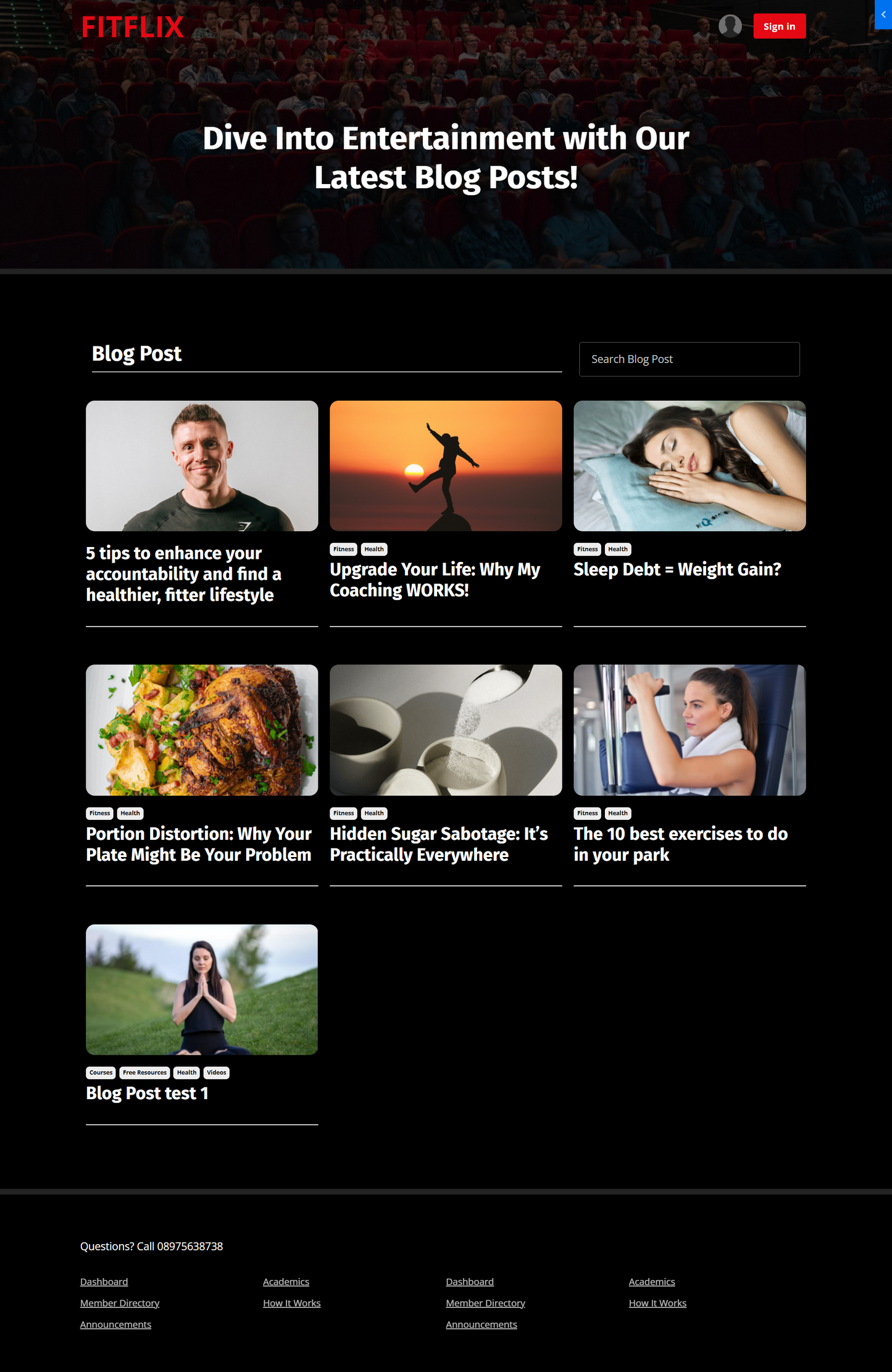Open the user profile avatar icon

point(730,26)
